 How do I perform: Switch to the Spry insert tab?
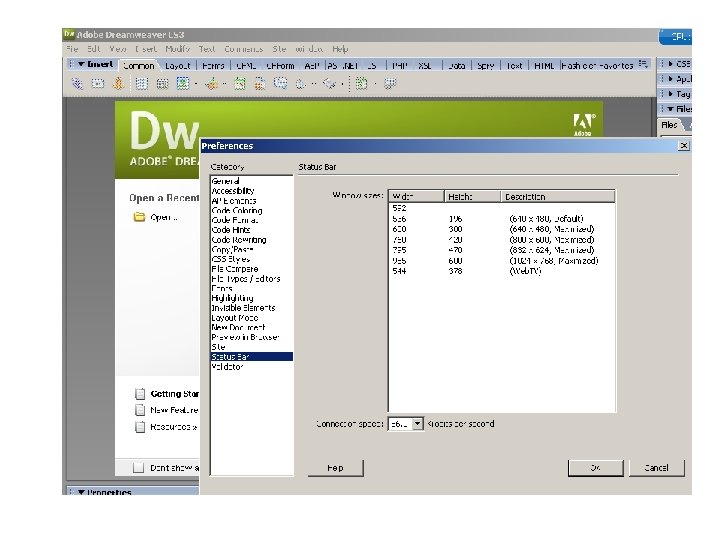coord(485,66)
